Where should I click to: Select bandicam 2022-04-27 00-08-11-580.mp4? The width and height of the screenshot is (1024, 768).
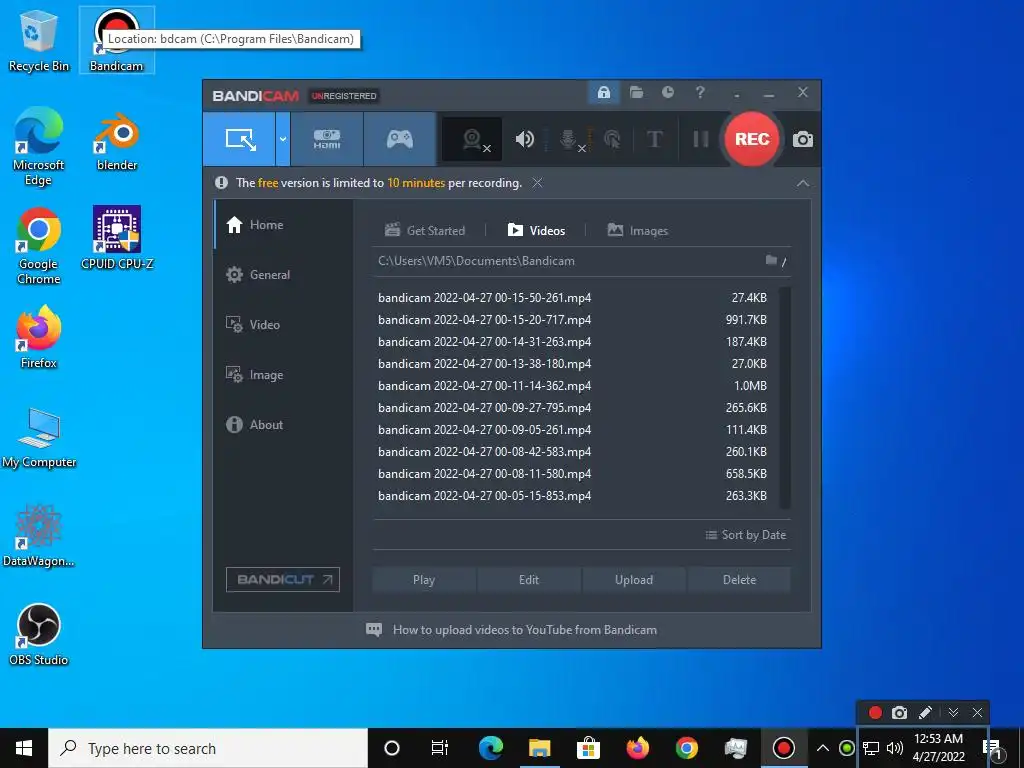tap(573, 474)
